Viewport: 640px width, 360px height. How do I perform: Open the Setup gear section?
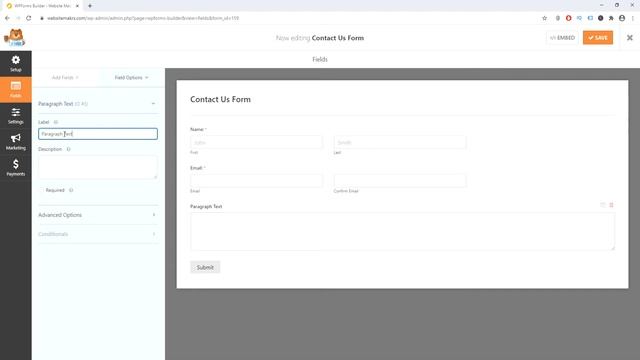(x=16, y=64)
